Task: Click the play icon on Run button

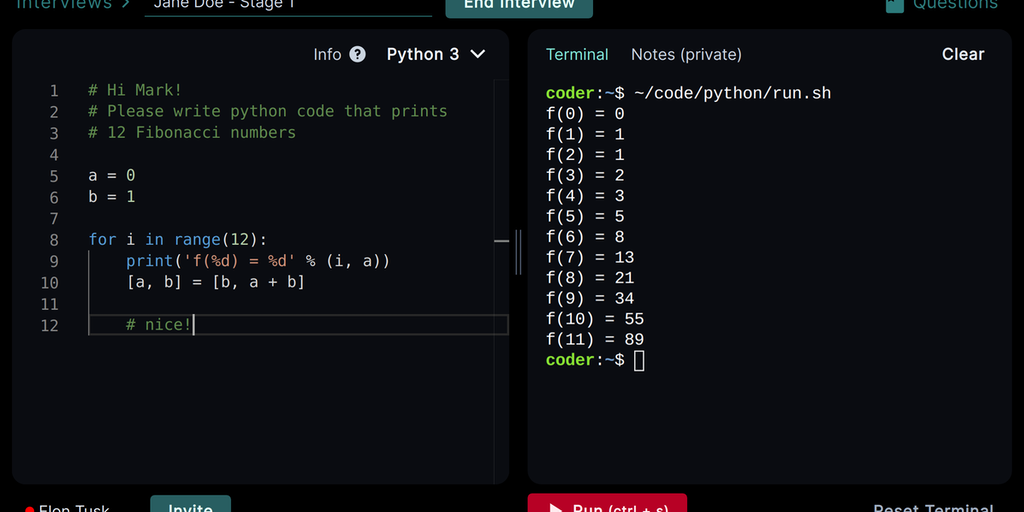Action: [x=556, y=507]
